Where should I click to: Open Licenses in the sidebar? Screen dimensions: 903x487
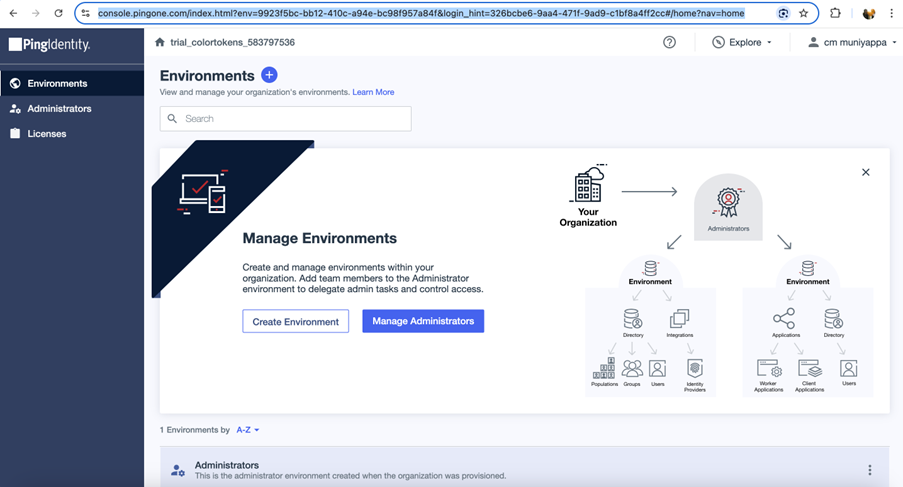pos(46,133)
